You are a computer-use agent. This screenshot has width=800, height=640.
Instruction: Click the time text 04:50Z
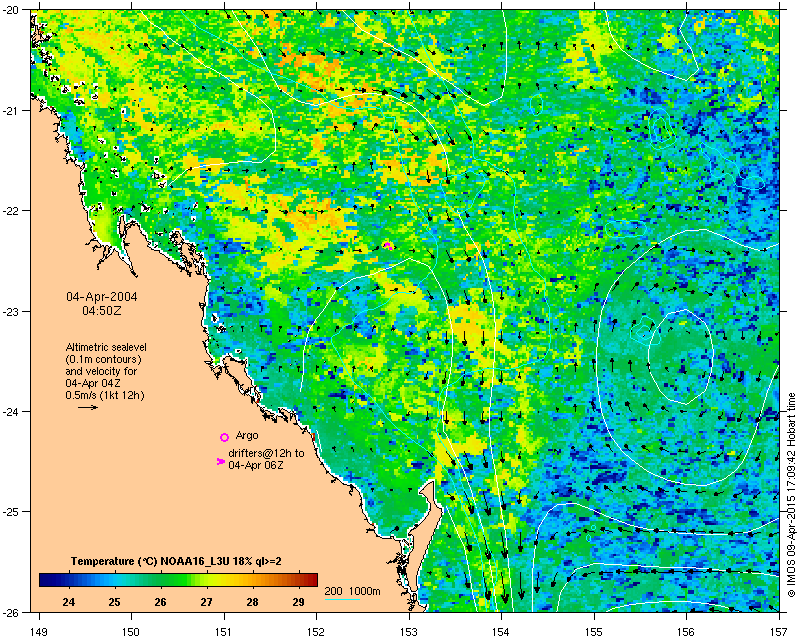point(102,310)
